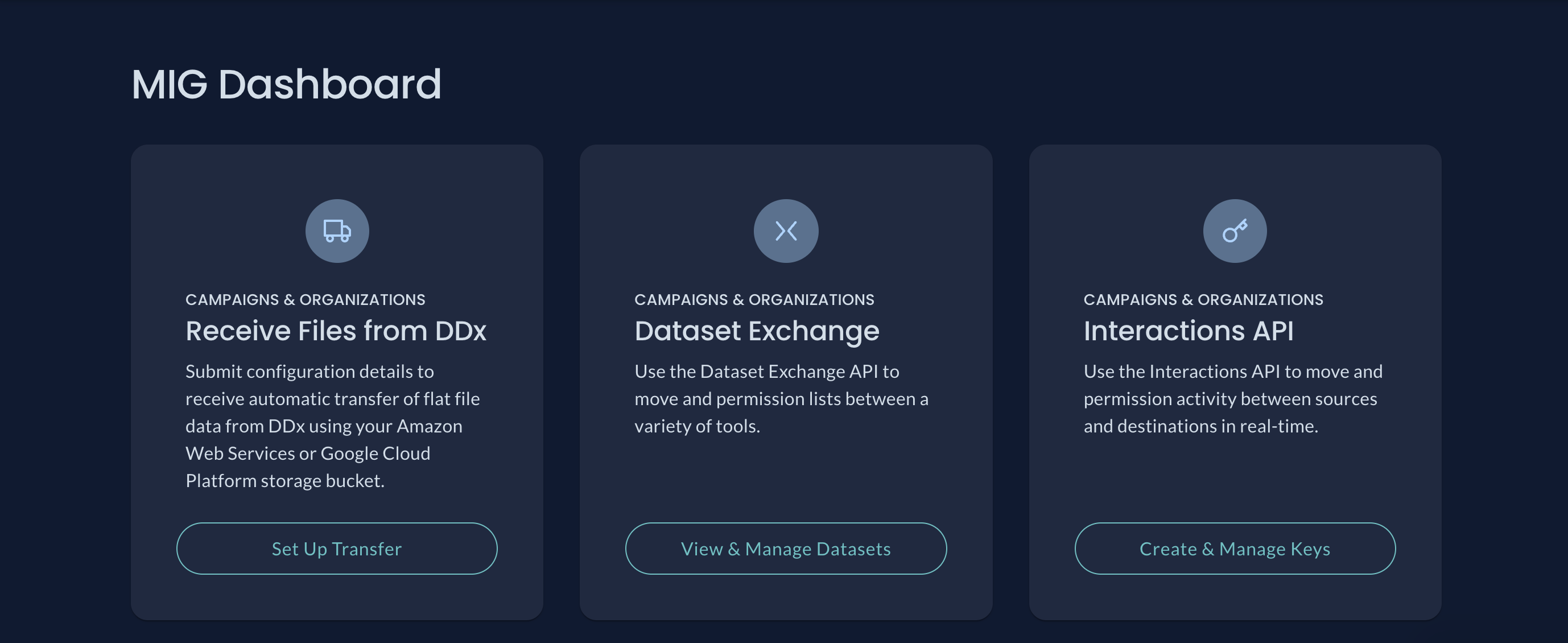Screen dimensions: 1568x643
Task: Click 'permission activity' in Interactions description
Action: point(1160,399)
